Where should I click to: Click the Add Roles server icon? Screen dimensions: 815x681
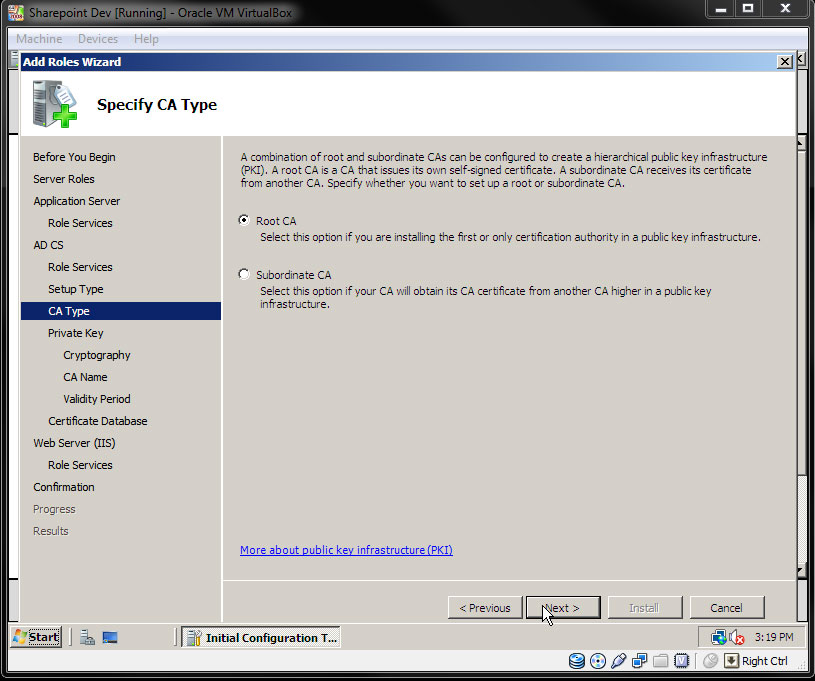coord(55,104)
